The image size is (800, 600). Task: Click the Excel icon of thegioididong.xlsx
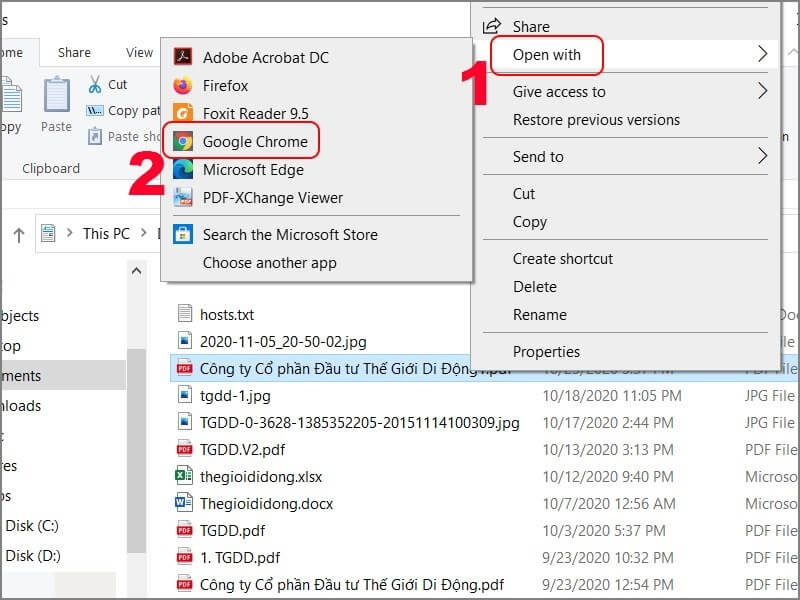pos(184,476)
